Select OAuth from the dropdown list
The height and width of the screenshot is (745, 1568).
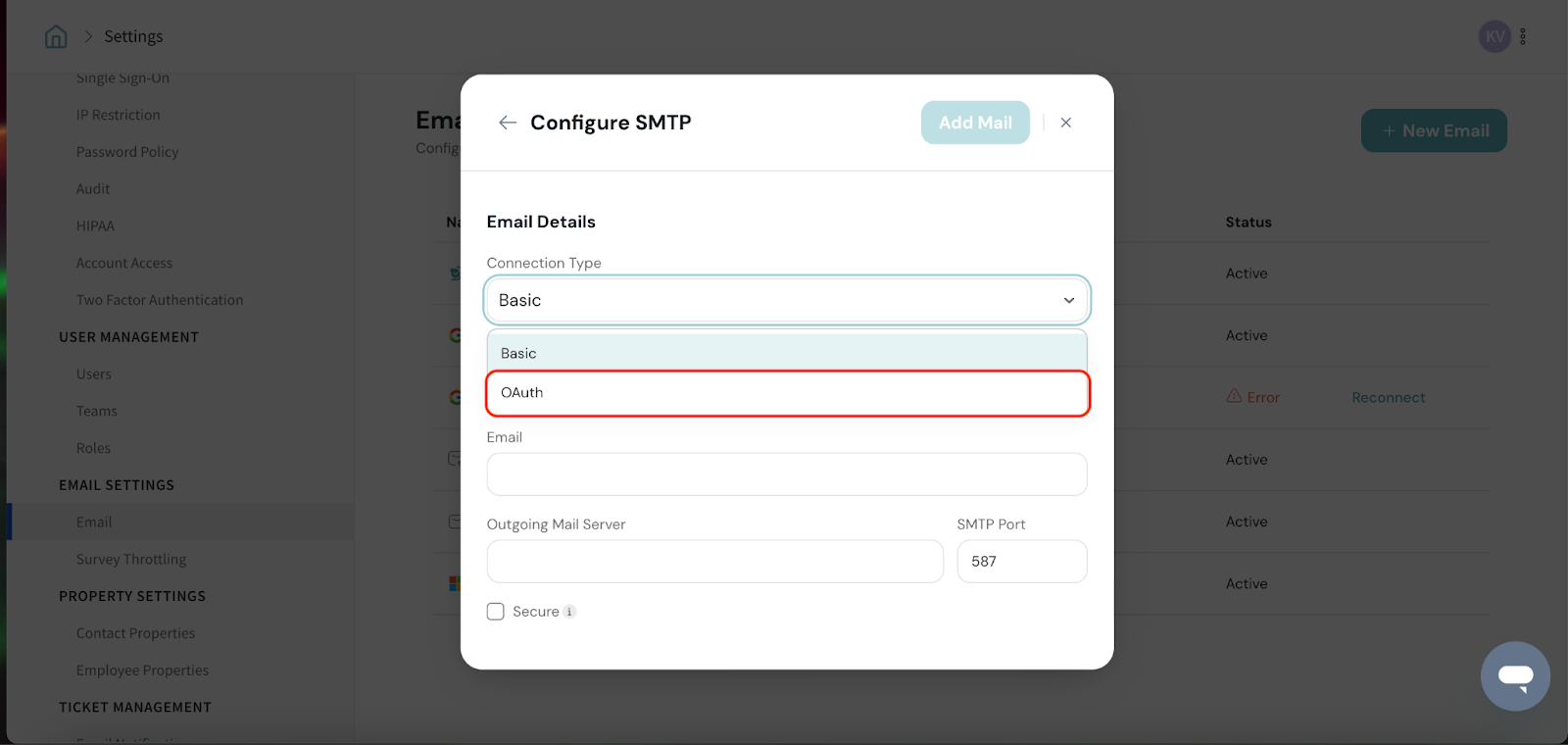coord(787,393)
